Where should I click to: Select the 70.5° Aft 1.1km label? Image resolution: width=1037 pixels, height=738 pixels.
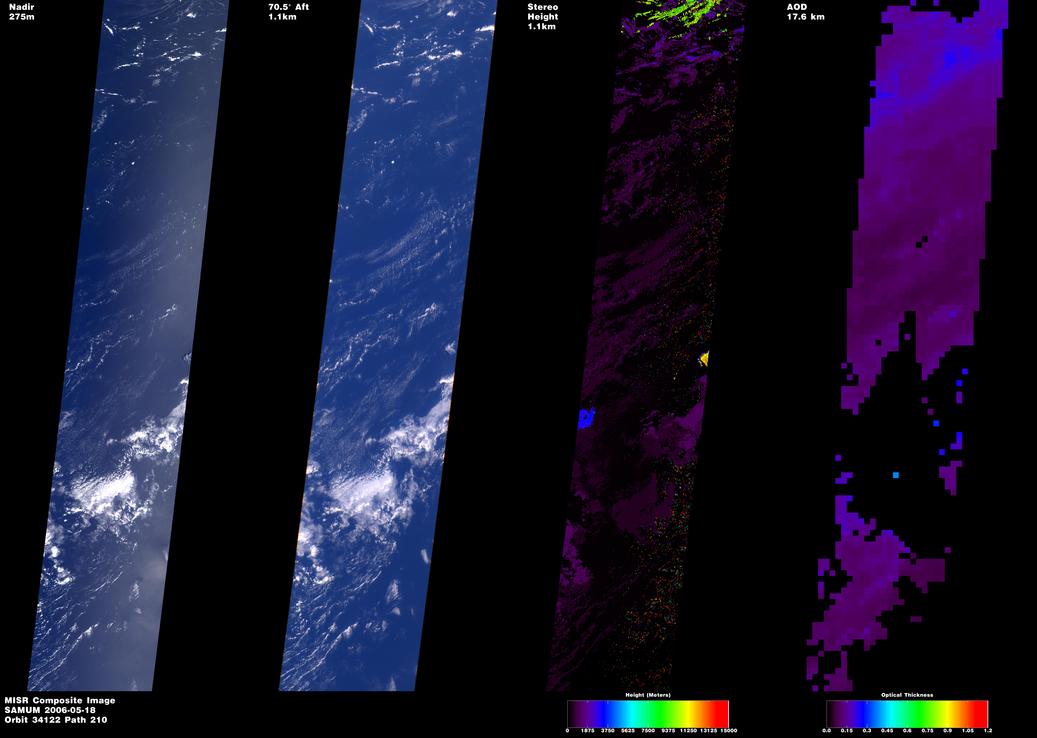(x=288, y=12)
